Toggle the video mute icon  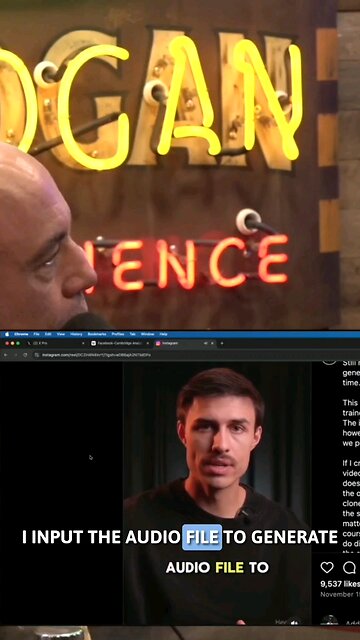click(294, 622)
